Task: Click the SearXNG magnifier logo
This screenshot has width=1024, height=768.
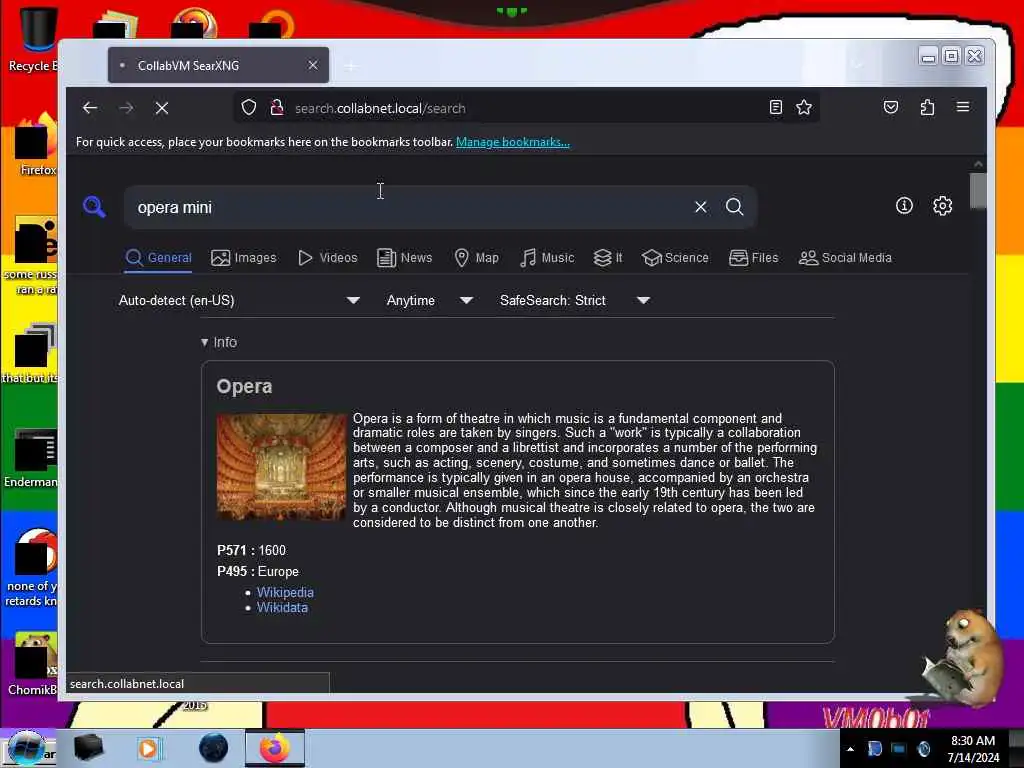Action: (x=94, y=206)
